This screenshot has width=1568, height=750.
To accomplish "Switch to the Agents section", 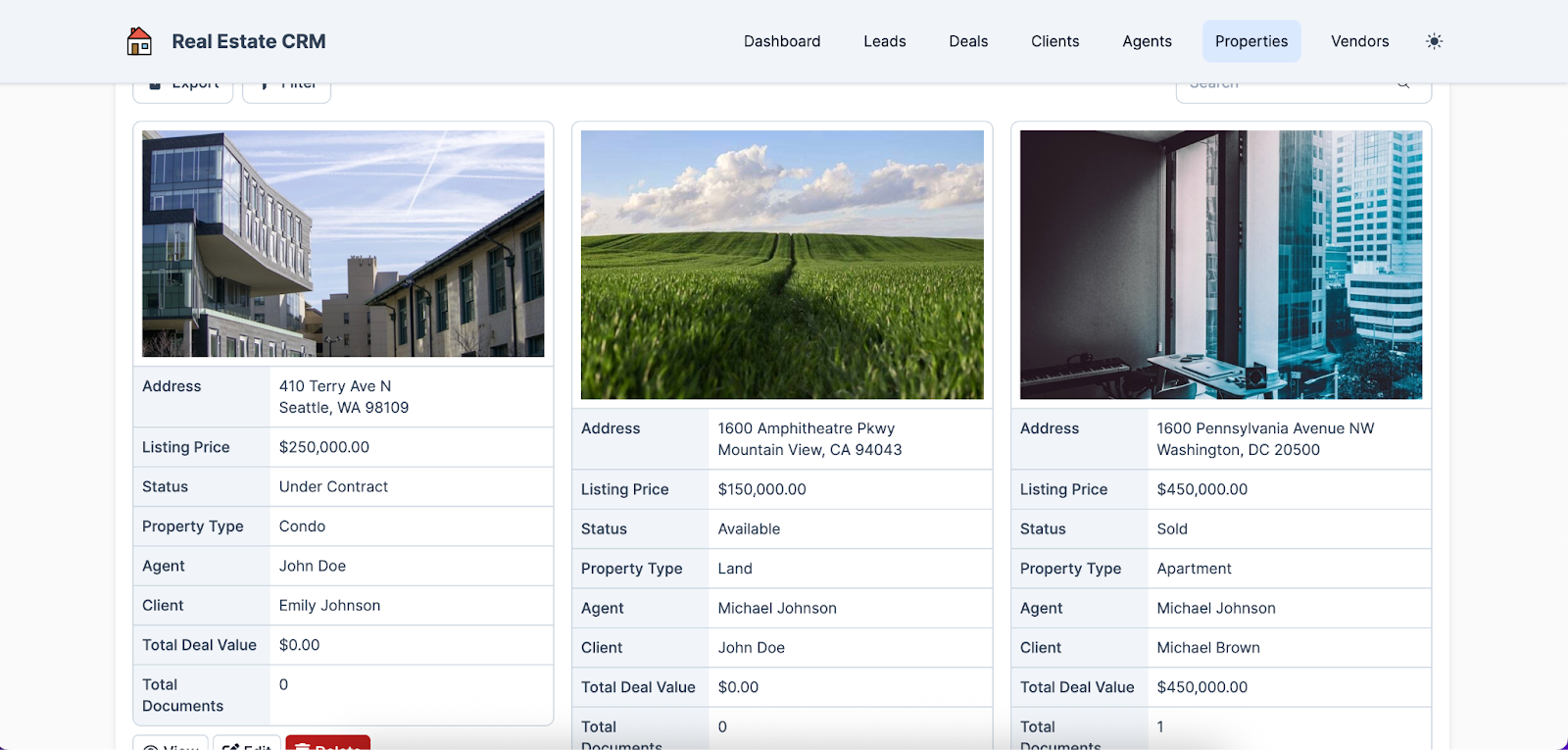I will pyautogui.click(x=1147, y=41).
